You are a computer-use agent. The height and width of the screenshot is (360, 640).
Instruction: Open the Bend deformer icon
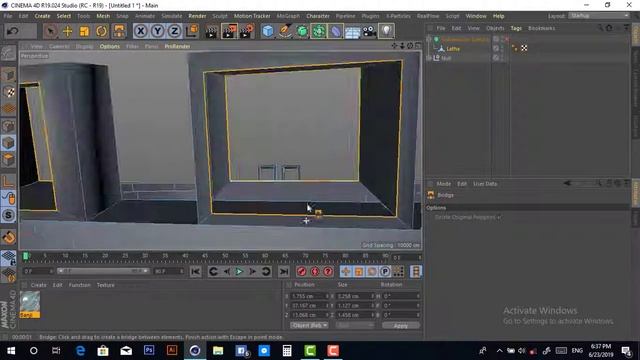(x=336, y=31)
